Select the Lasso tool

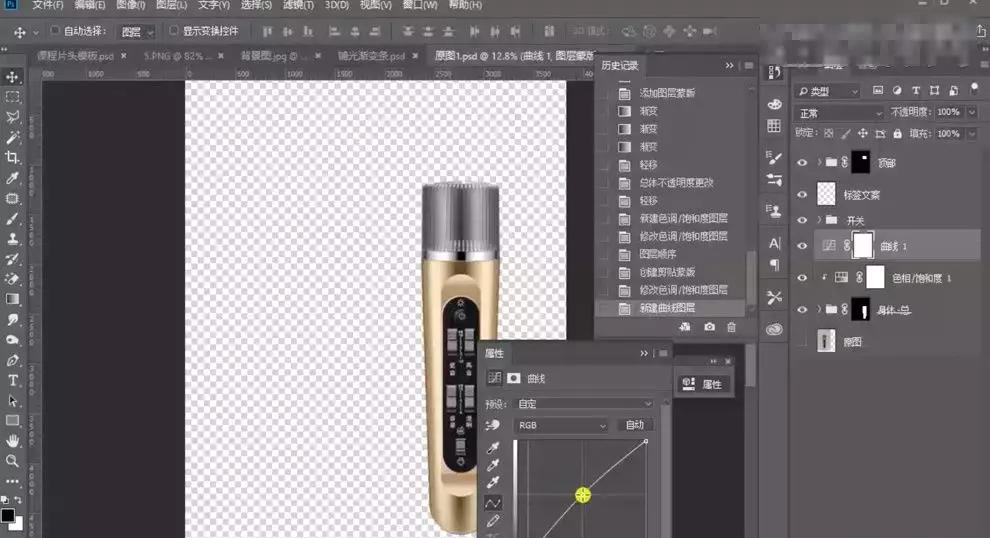coord(12,117)
